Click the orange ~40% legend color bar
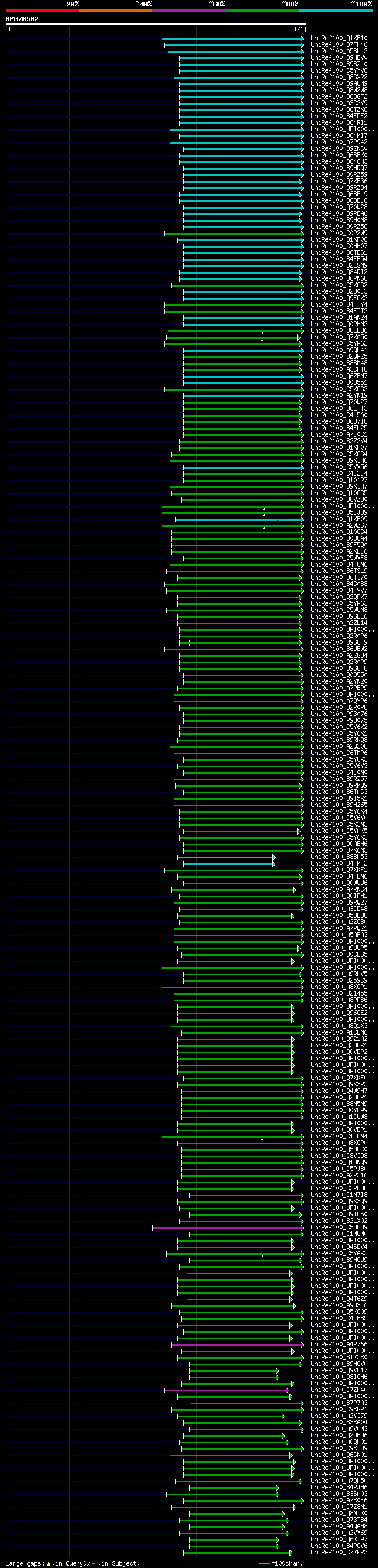 pyautogui.click(x=116, y=11)
